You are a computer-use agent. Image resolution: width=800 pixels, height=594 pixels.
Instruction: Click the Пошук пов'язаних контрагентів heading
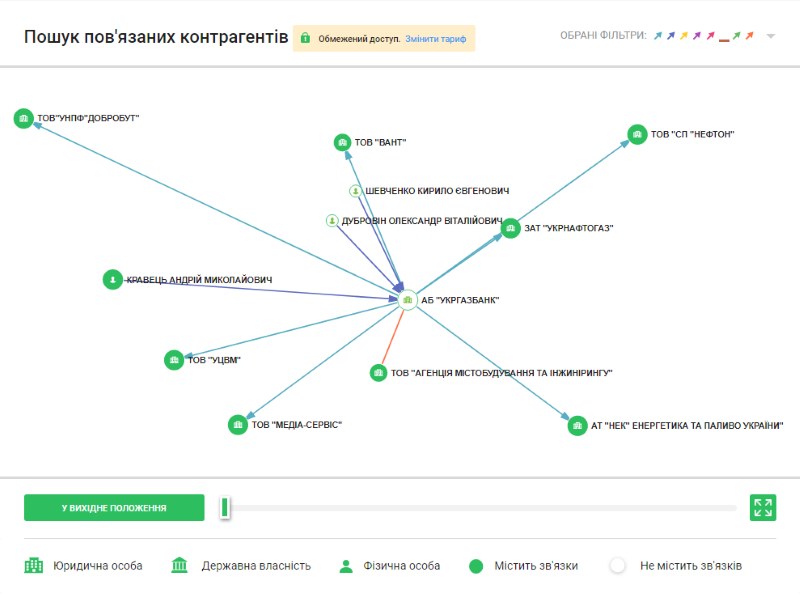click(x=156, y=37)
